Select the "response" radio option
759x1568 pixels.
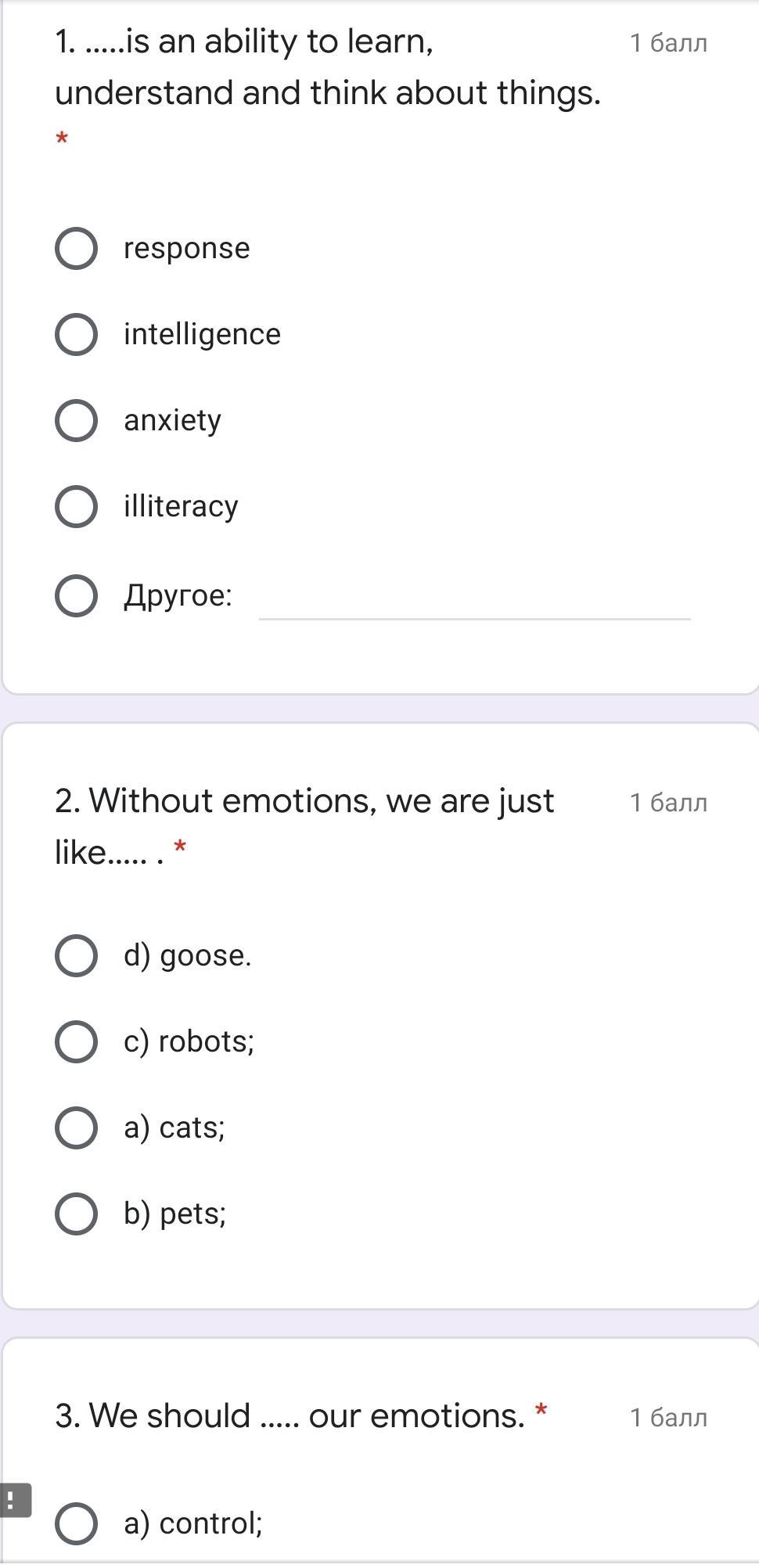(77, 249)
